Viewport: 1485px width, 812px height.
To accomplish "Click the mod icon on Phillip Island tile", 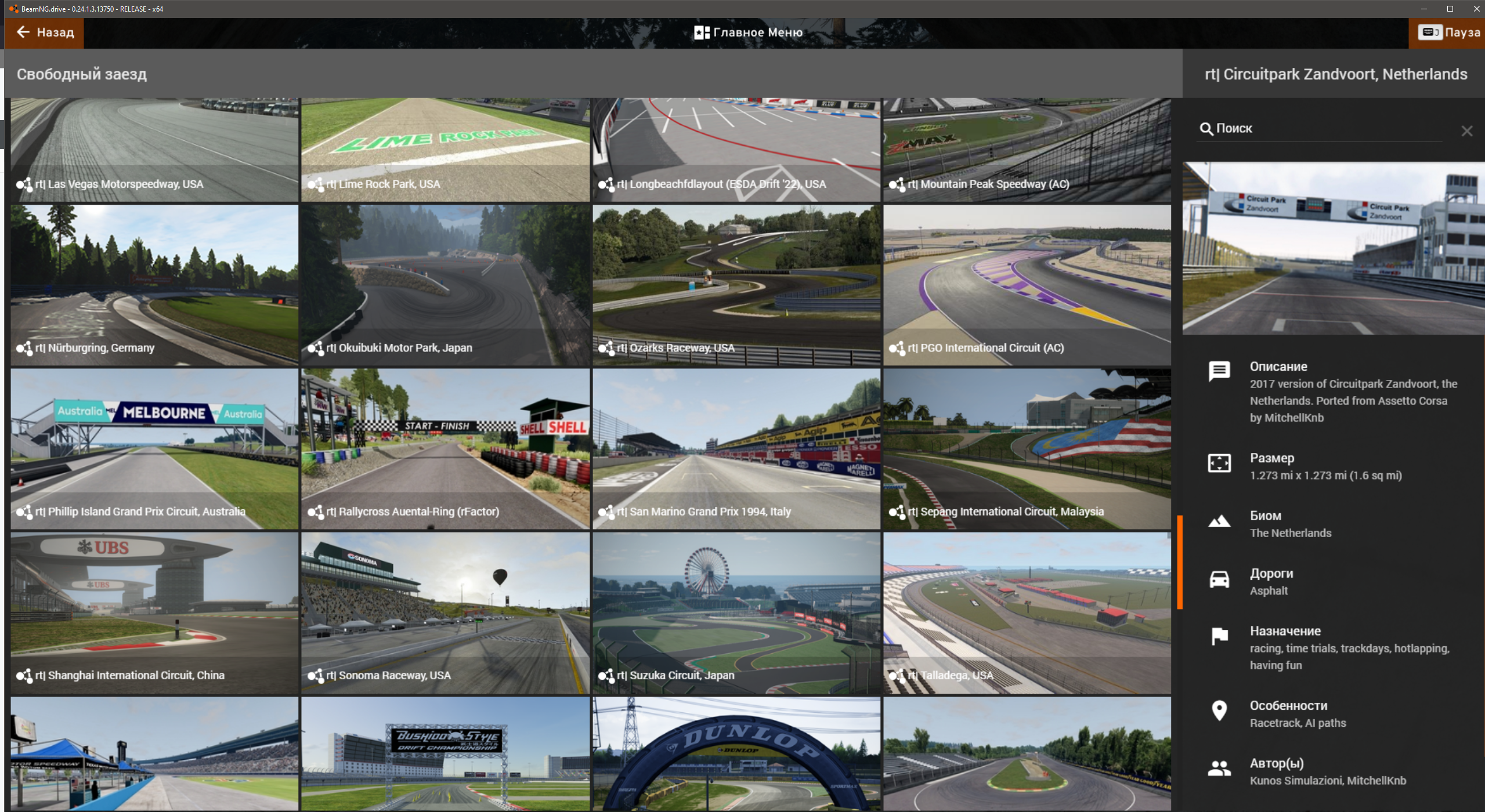I will (x=24, y=512).
